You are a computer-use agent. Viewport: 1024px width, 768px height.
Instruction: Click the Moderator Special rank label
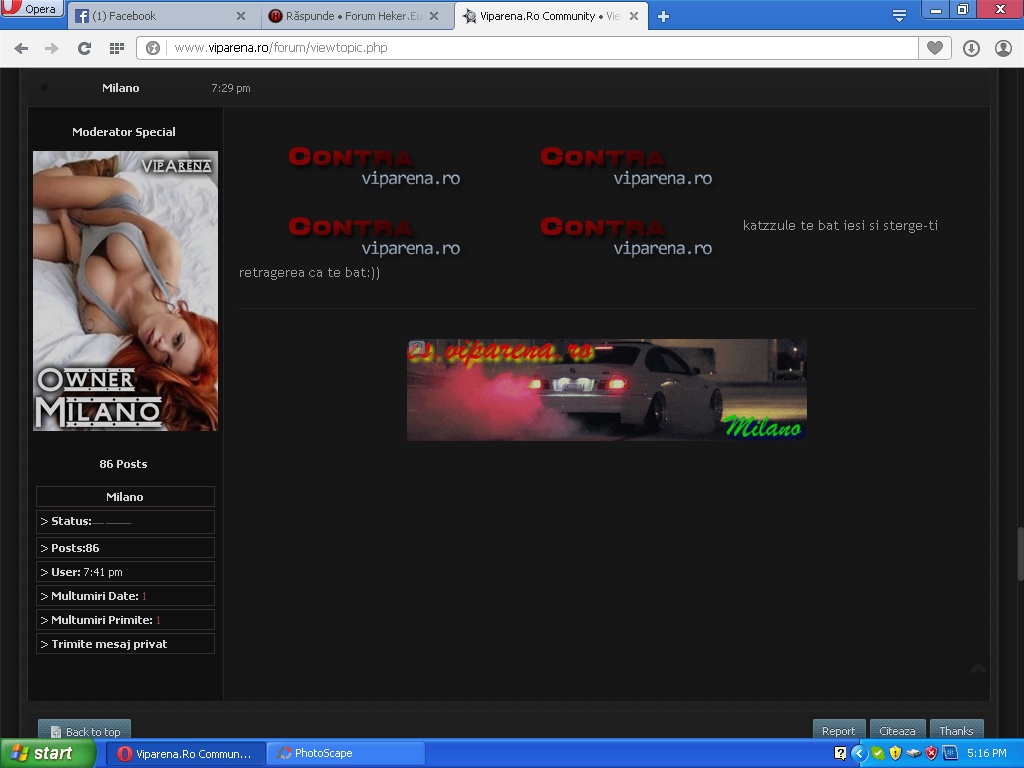click(123, 132)
